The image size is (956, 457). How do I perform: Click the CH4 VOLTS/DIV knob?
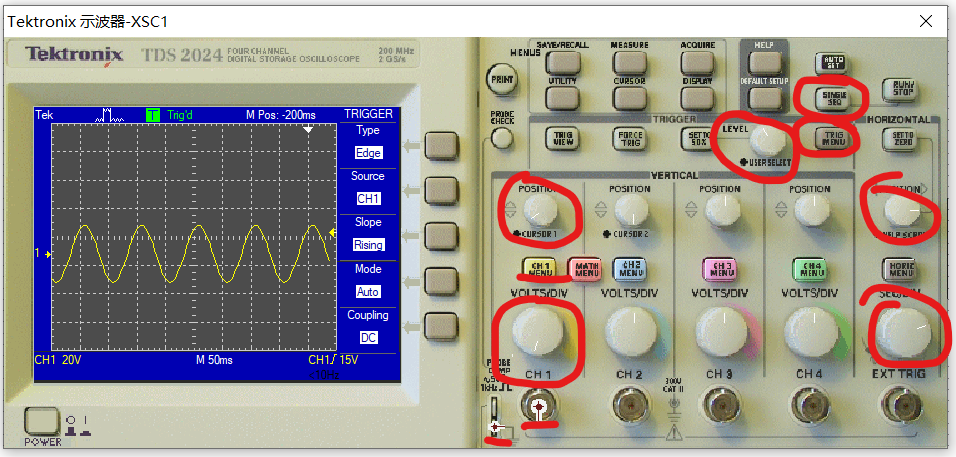(811, 333)
